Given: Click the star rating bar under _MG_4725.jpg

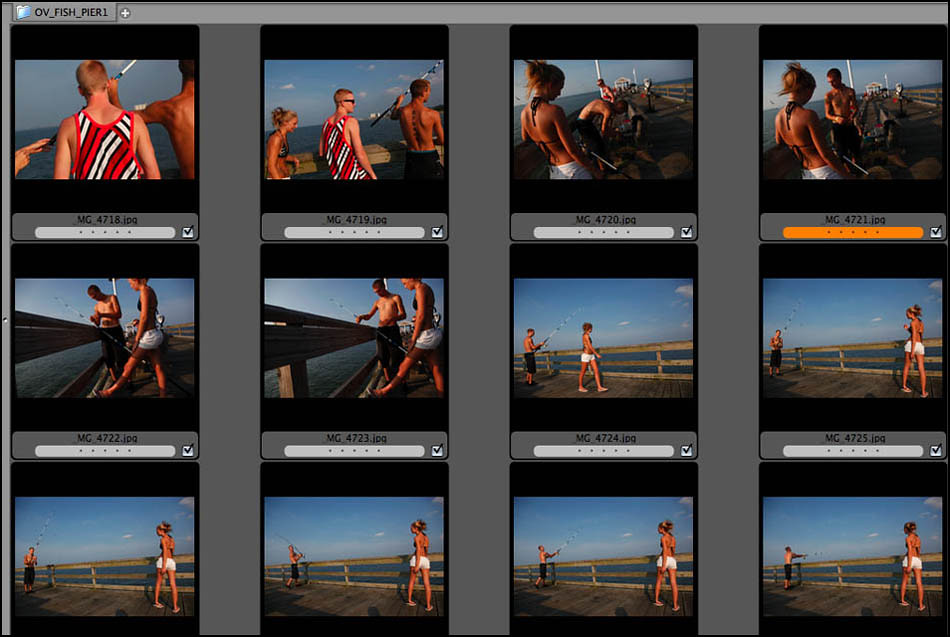Looking at the screenshot, I should 853,451.
